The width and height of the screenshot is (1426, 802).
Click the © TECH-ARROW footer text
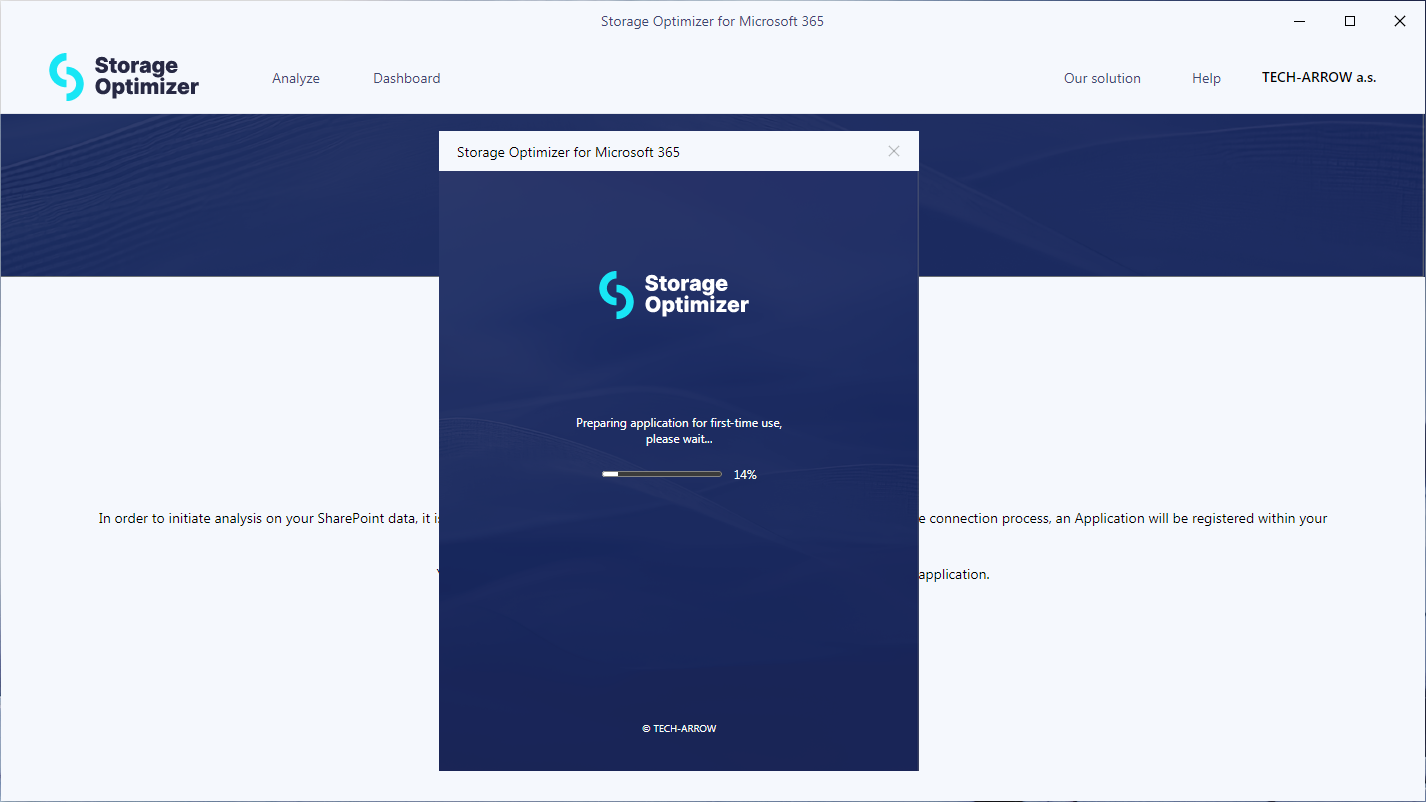(679, 729)
